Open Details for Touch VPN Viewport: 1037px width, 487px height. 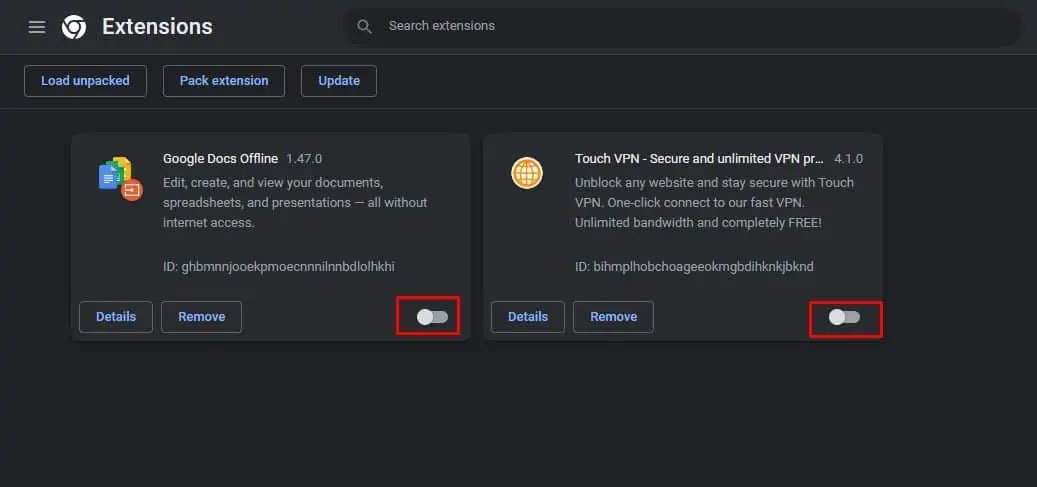[x=528, y=317]
